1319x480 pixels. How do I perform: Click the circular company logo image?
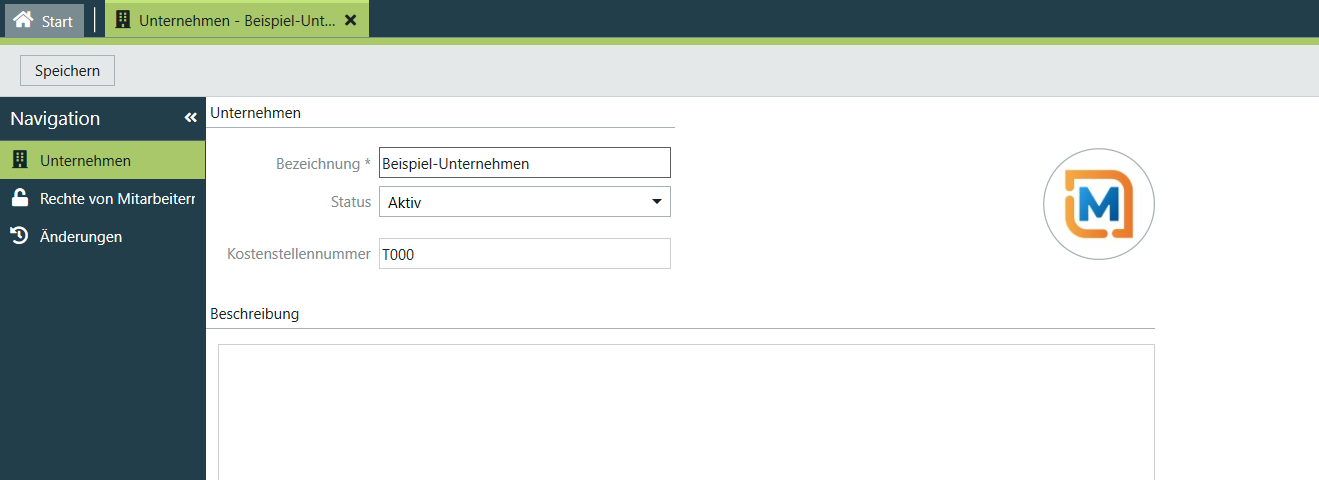click(1098, 205)
